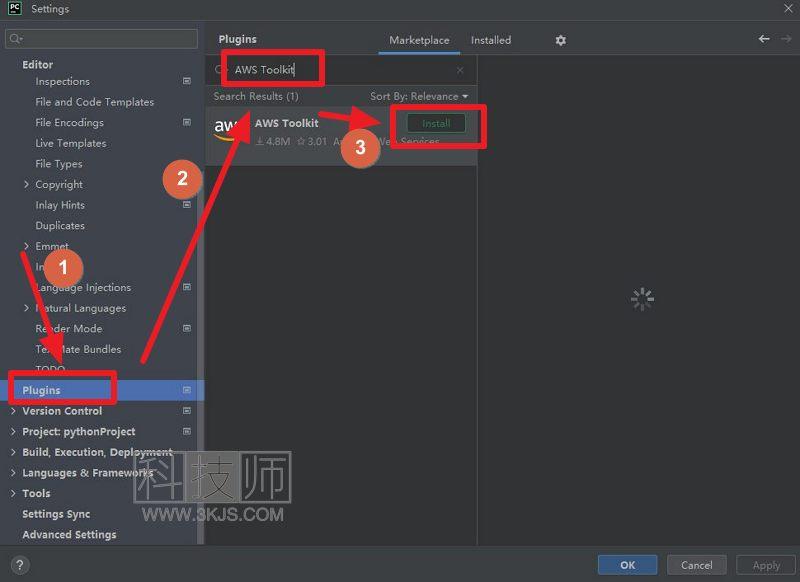This screenshot has width=800, height=582.
Task: Click the project-level icon next to Inlay Hints
Action: (x=187, y=205)
